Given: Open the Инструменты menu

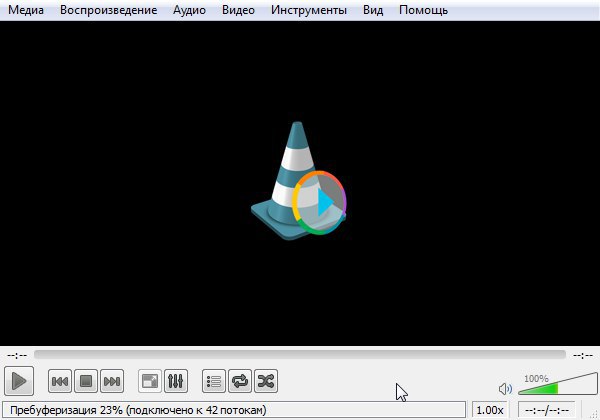Looking at the screenshot, I should 309,10.
